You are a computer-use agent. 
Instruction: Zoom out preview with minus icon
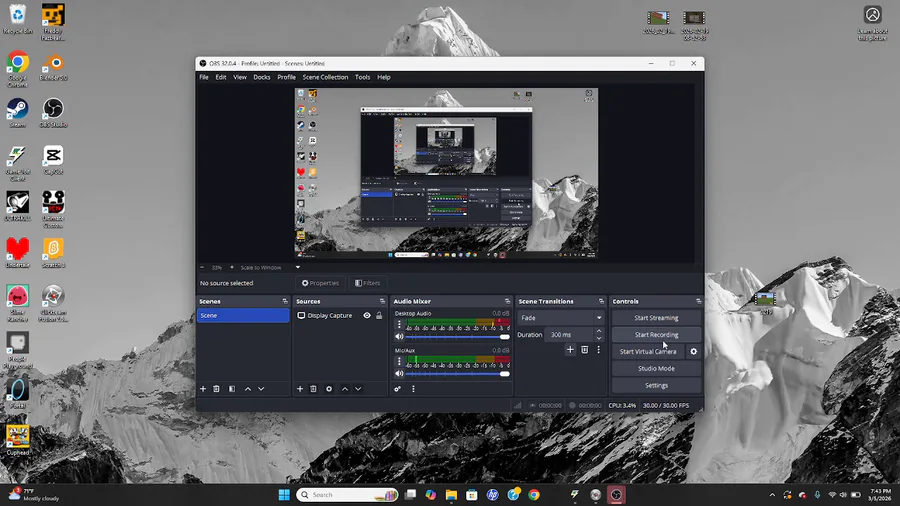[x=202, y=267]
